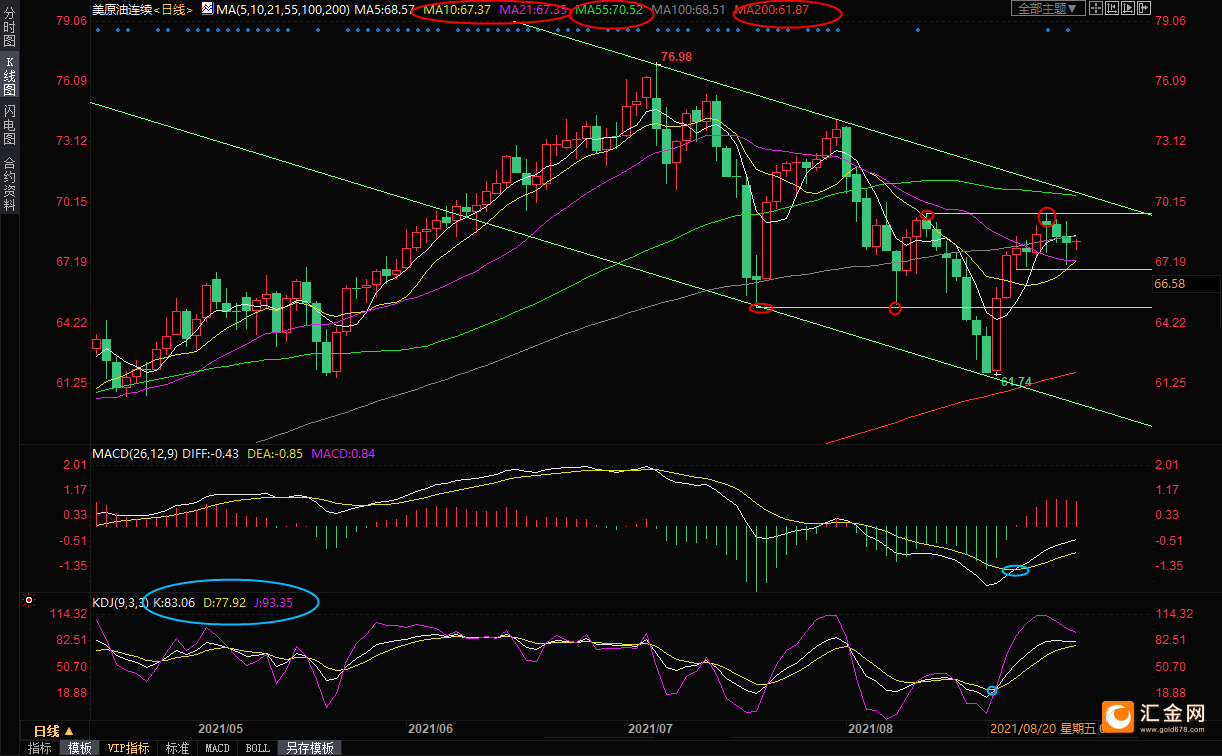This screenshot has width=1222, height=756.
Task: Click the MA55:70.52 value
Action: 609,9
